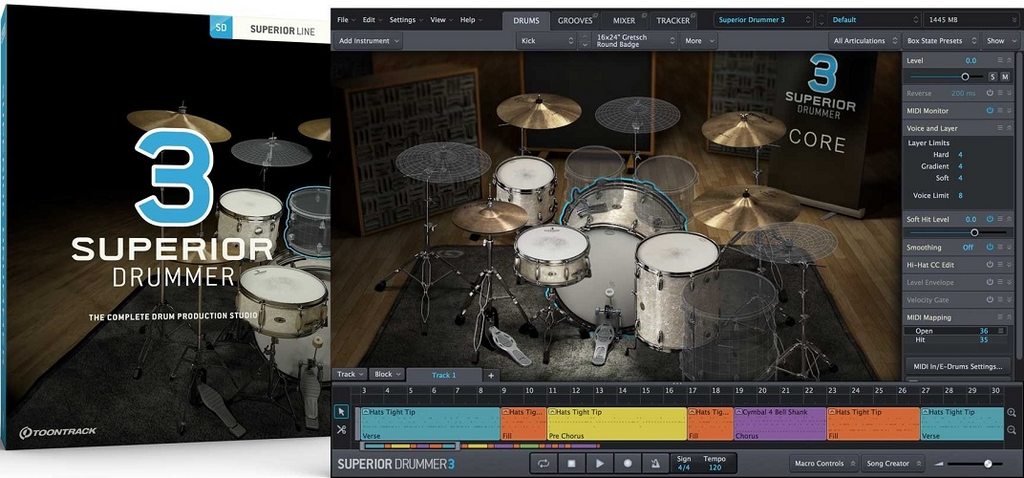This screenshot has height=478, width=1024.
Task: Toggle the Smoothing power button
Action: coord(990,247)
